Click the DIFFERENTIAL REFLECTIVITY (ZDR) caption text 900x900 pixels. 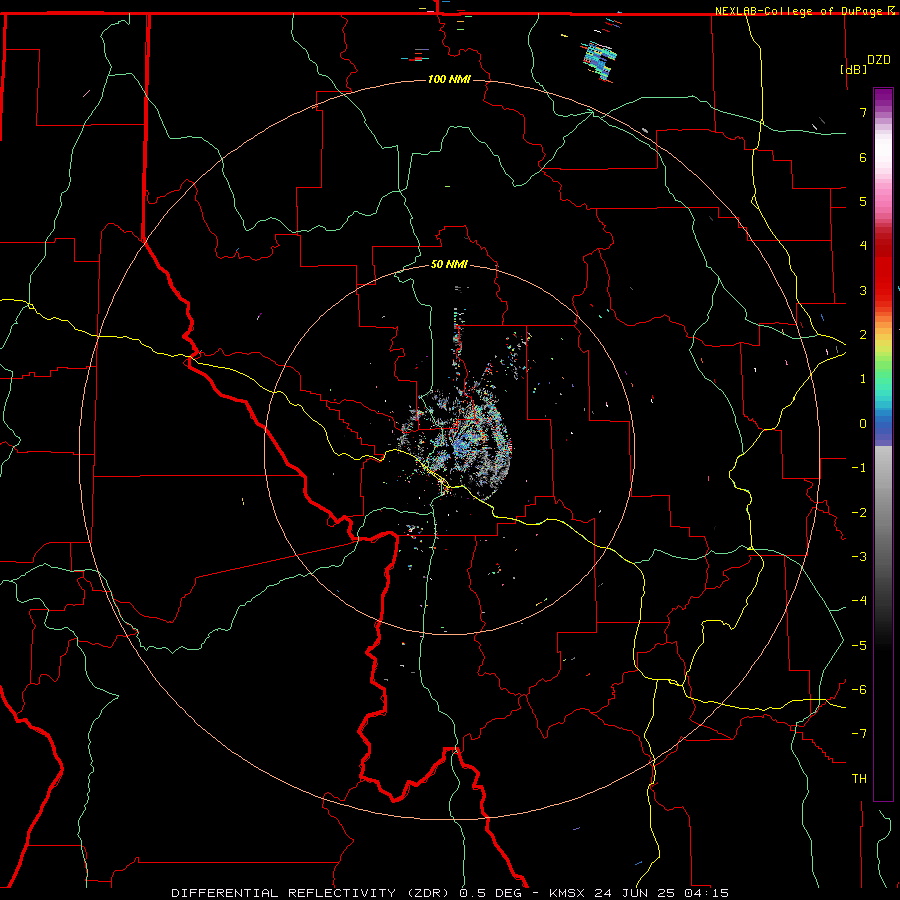point(312,893)
